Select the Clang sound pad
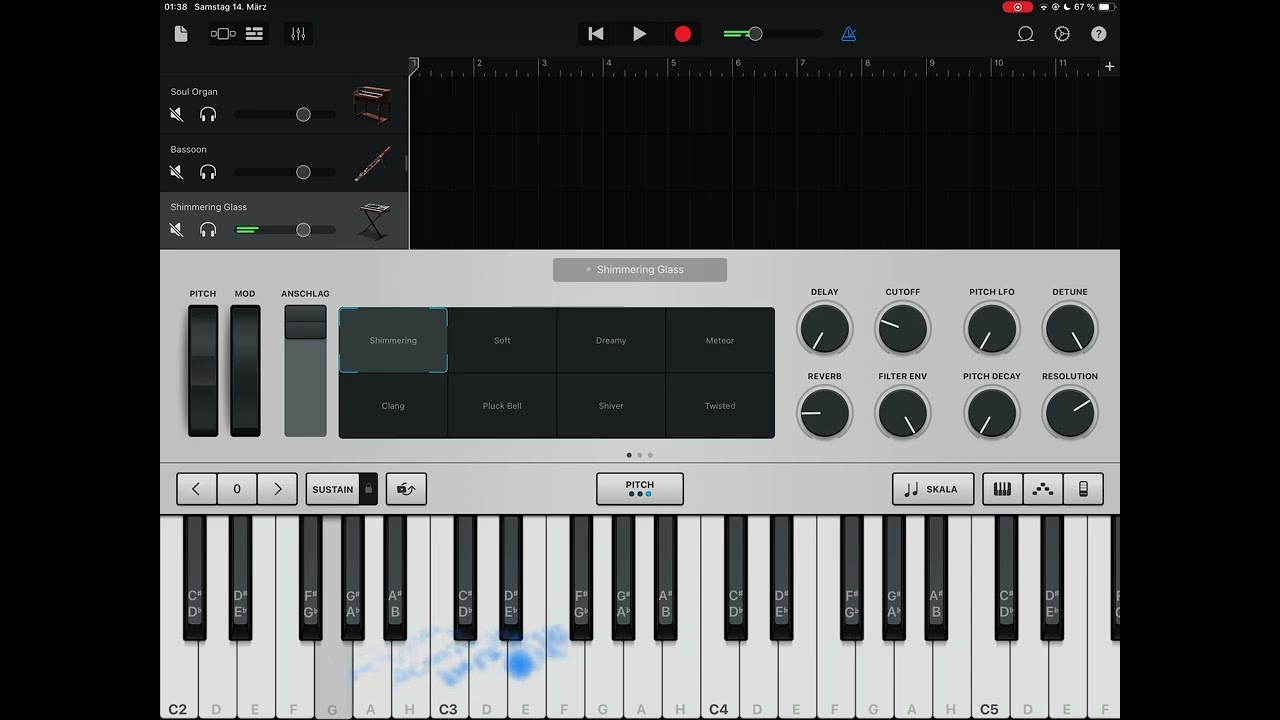This screenshot has width=1280, height=720. click(393, 406)
